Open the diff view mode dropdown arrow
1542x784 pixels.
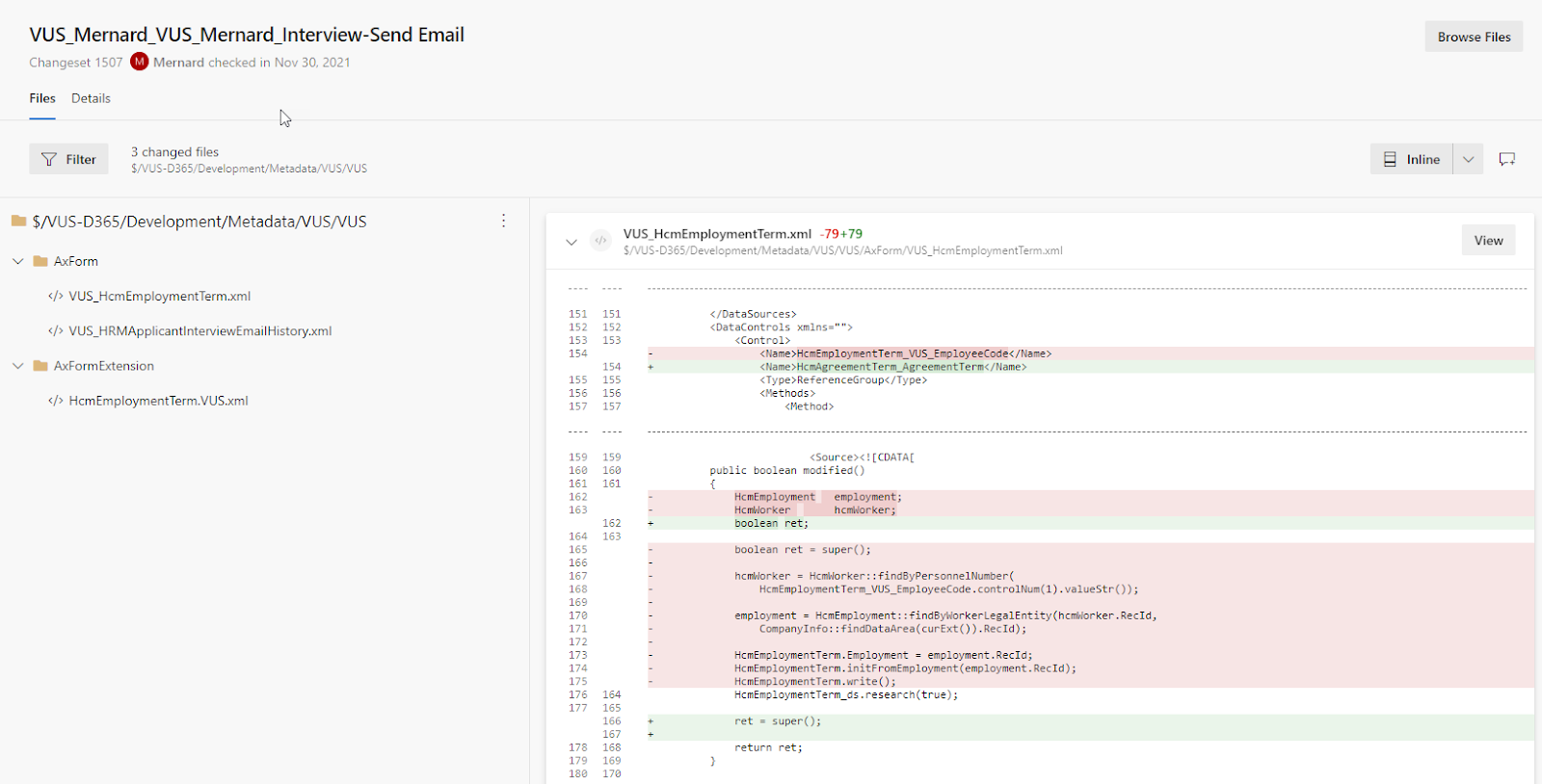tap(1468, 159)
